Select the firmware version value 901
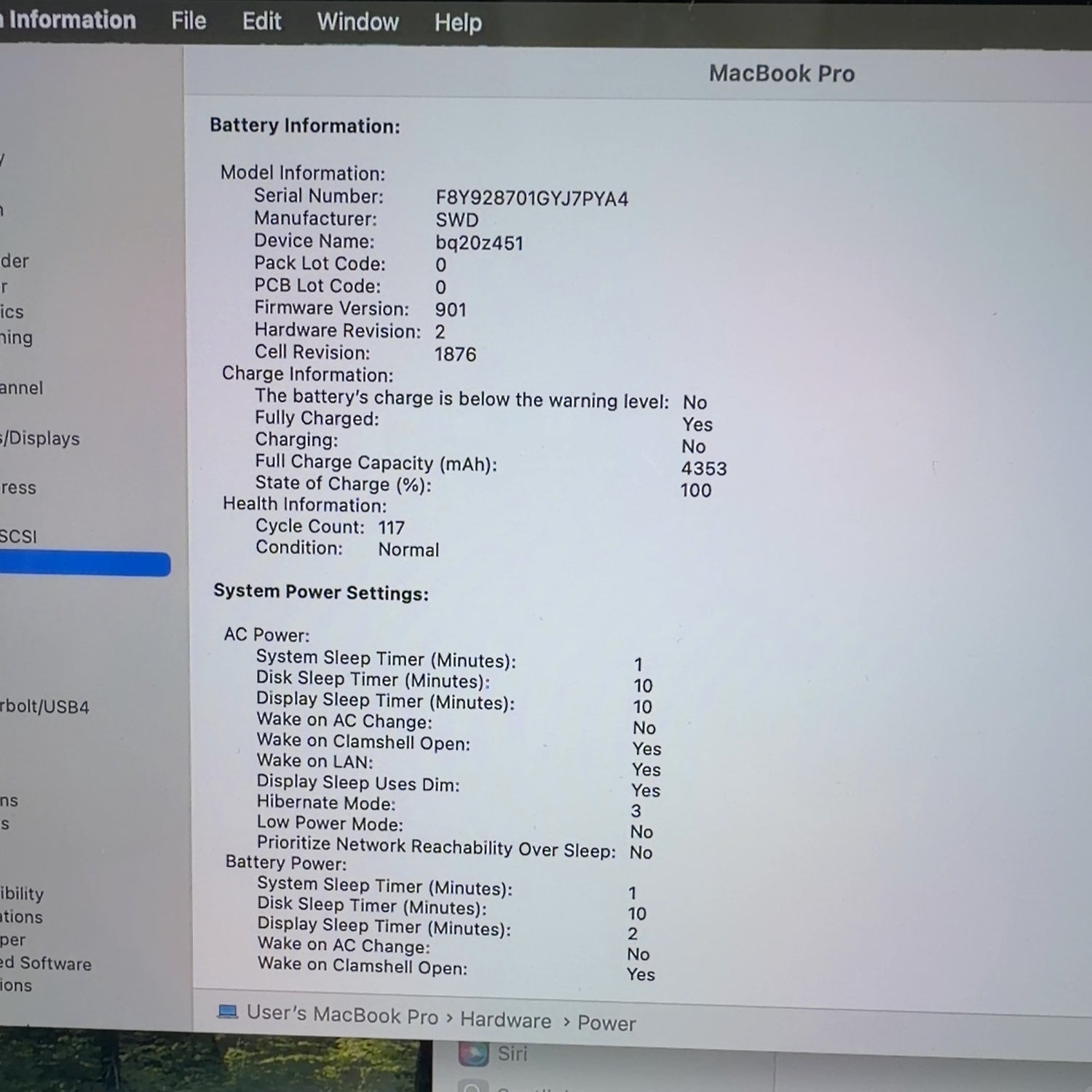Viewport: 1092px width, 1092px height. pos(451,309)
